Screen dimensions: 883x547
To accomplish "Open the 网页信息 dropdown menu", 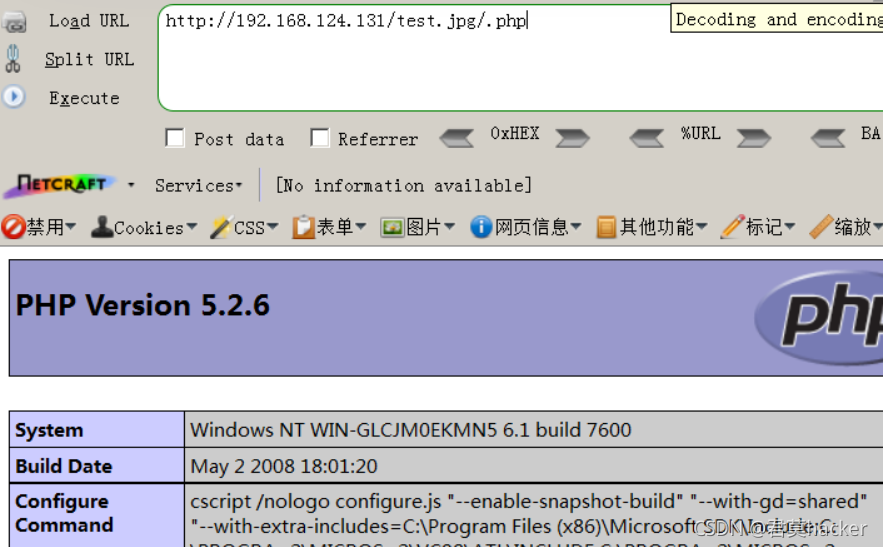I will coord(576,226).
